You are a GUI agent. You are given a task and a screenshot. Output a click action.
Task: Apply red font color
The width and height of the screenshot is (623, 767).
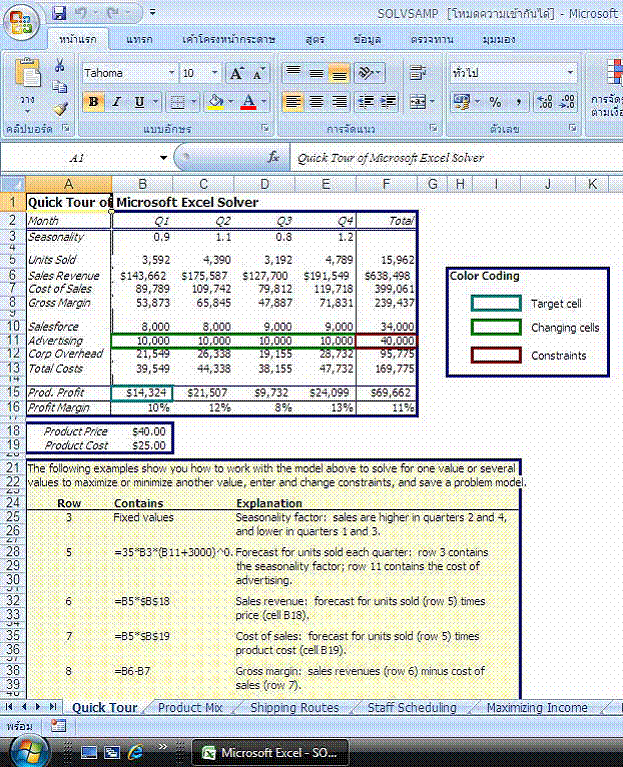[248, 102]
